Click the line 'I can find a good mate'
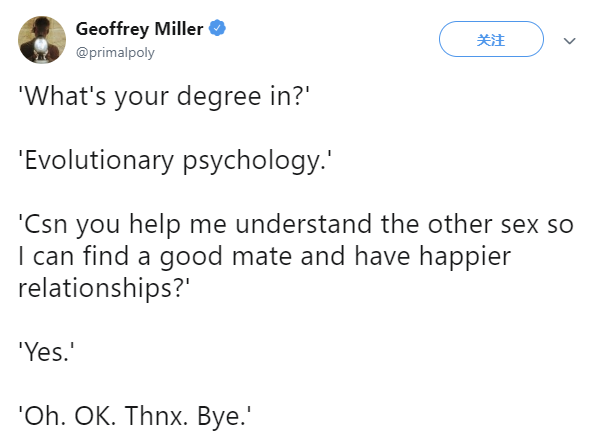 click(265, 256)
